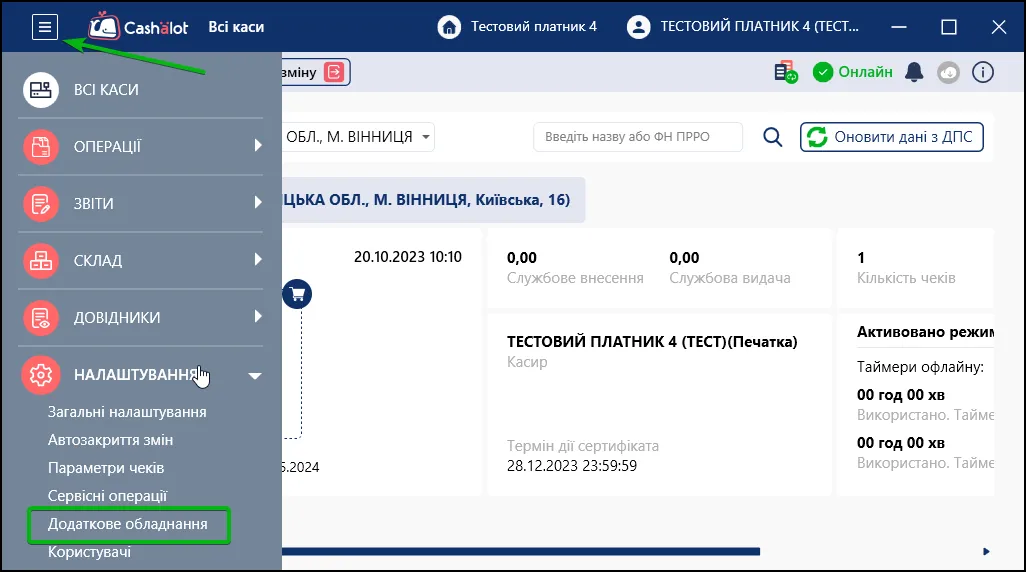Click Таймери офлайну: label
Image resolution: width=1026 pixels, height=572 pixels.
pos(920,367)
